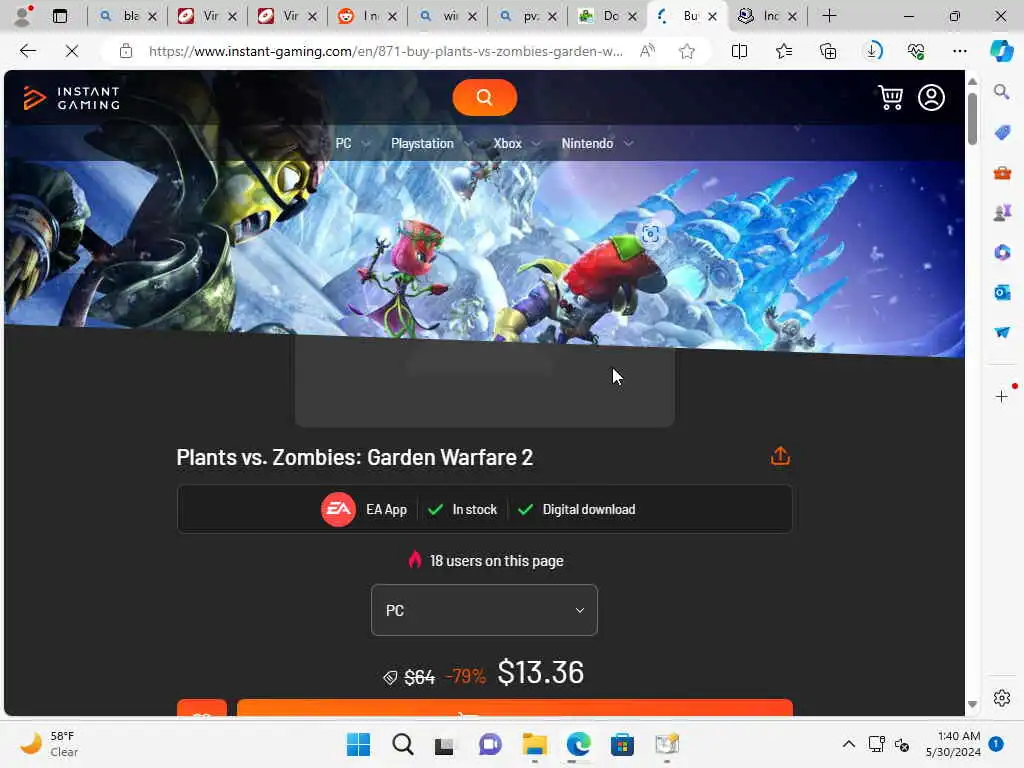Open a new browser tab
The width and height of the screenshot is (1024, 768).
829,16
